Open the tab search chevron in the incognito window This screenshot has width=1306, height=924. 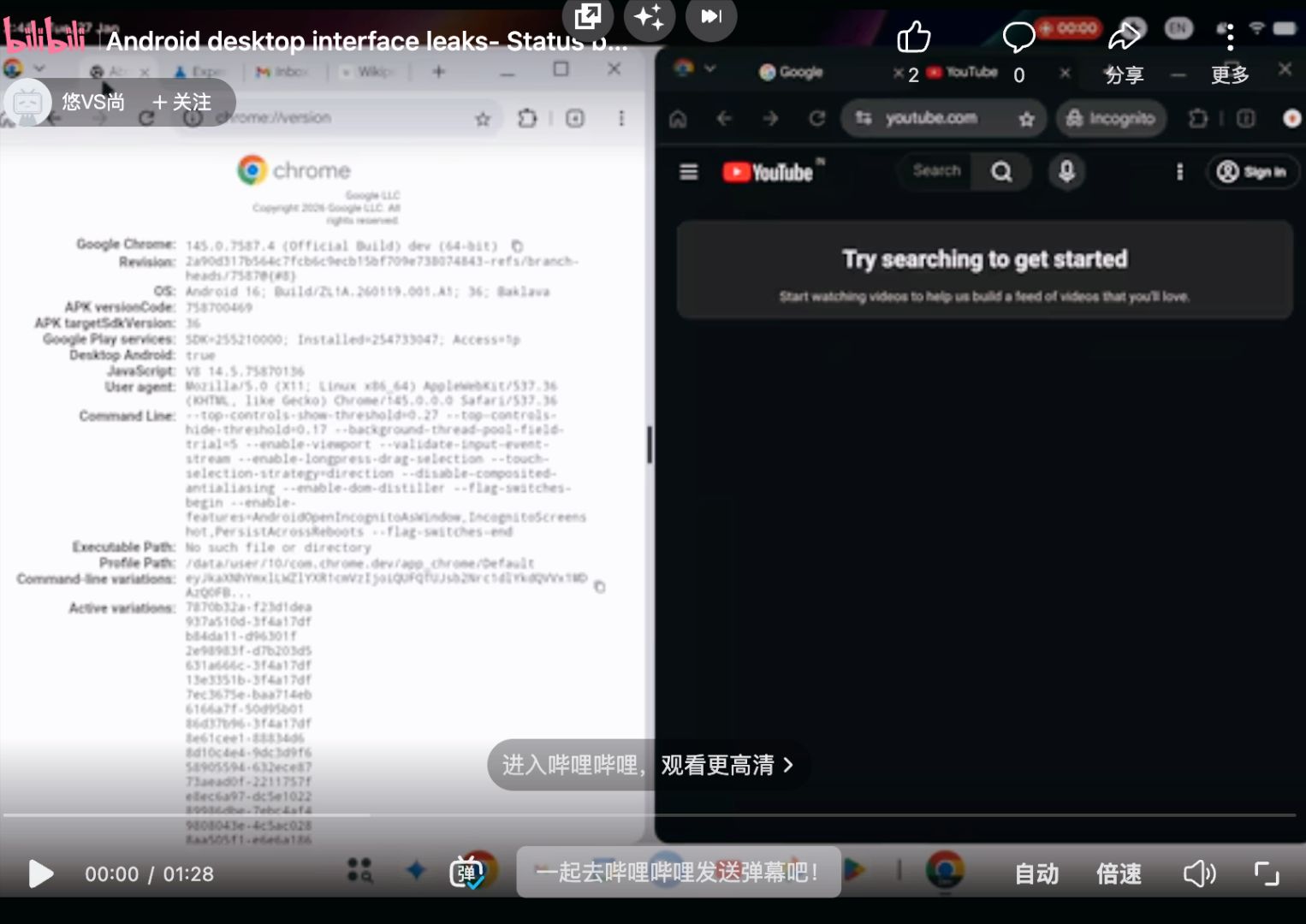[x=709, y=68]
